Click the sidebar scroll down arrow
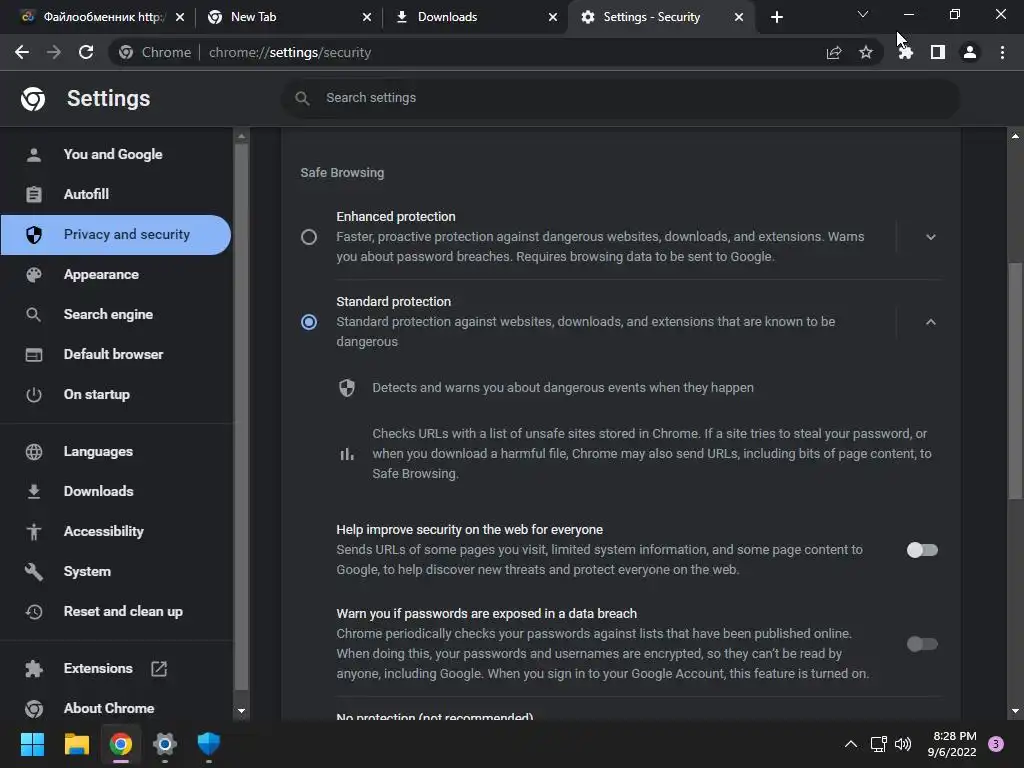The image size is (1024, 768). [x=241, y=711]
